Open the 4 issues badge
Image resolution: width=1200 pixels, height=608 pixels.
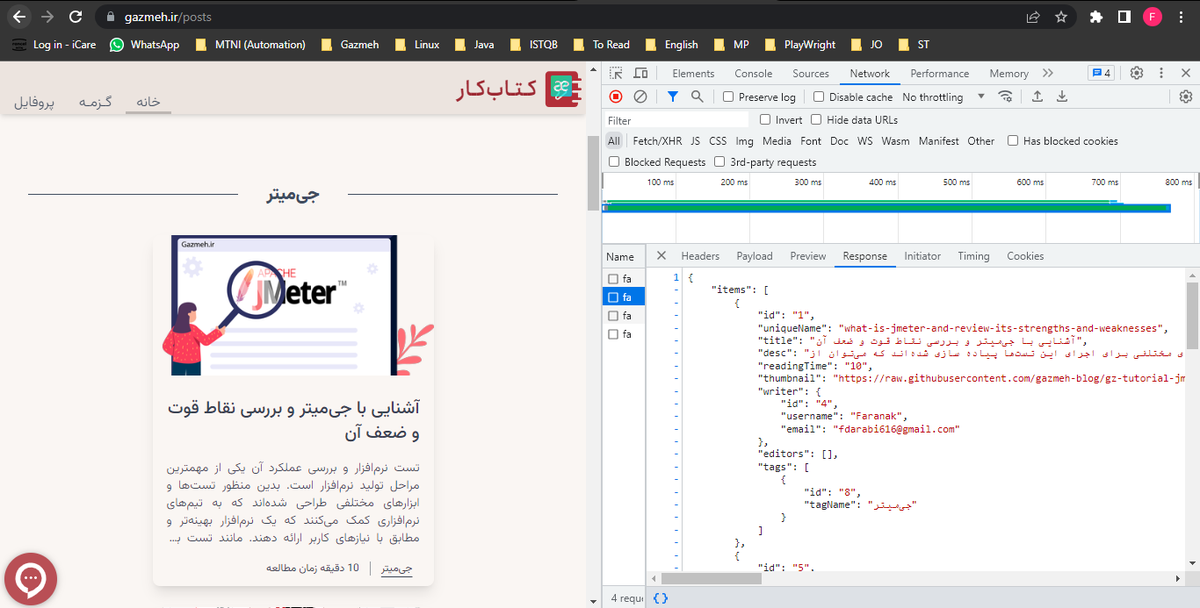1101,73
